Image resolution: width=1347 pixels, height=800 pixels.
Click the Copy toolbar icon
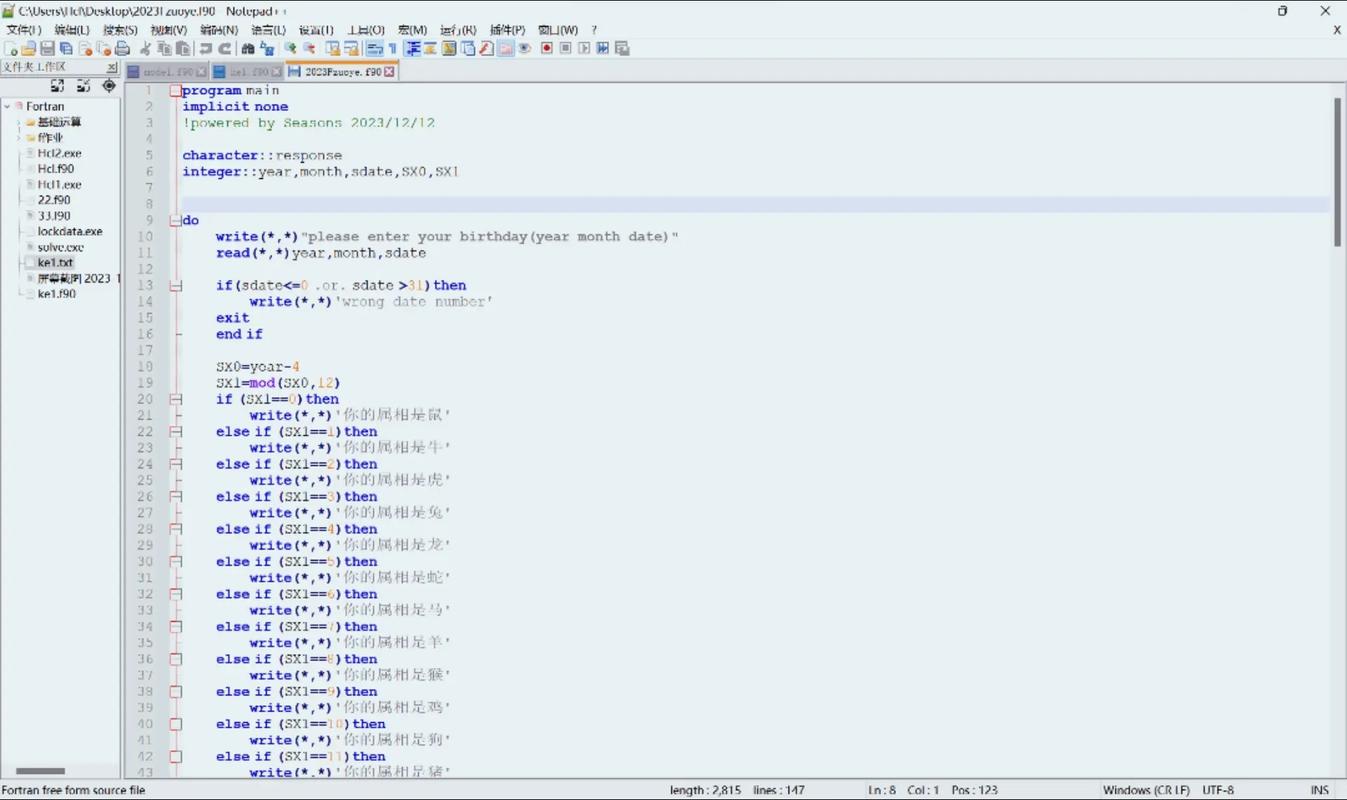pyautogui.click(x=164, y=48)
